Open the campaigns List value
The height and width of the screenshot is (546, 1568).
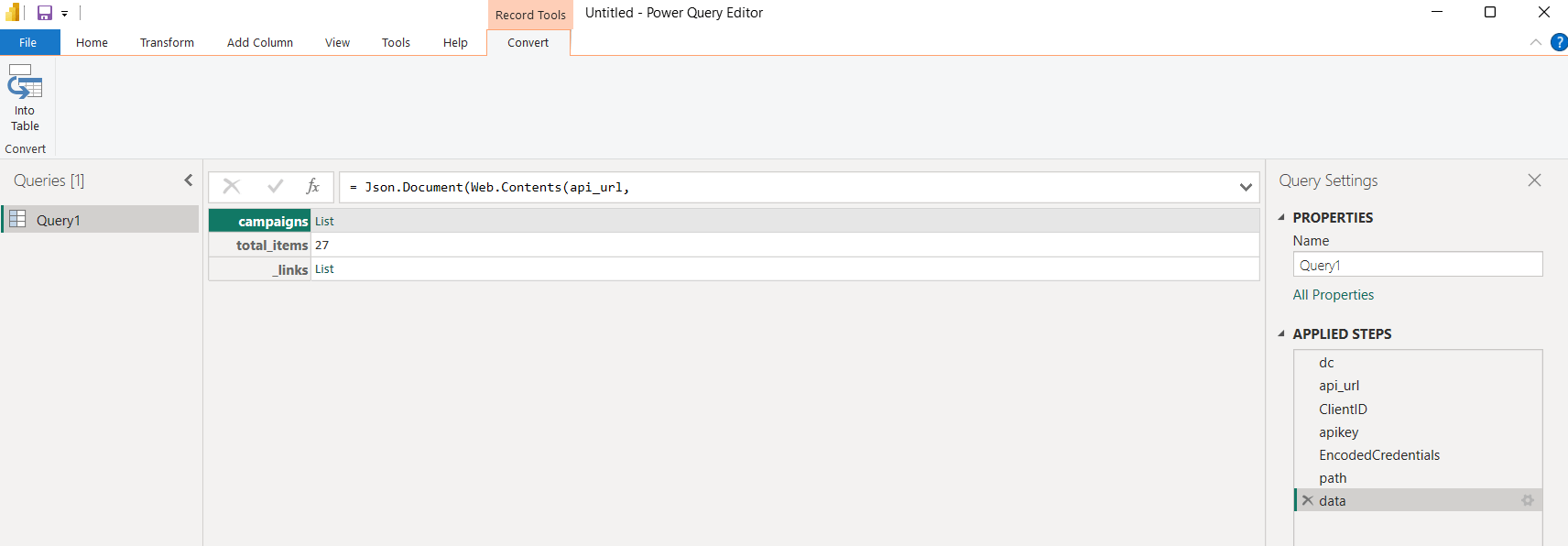click(x=324, y=221)
